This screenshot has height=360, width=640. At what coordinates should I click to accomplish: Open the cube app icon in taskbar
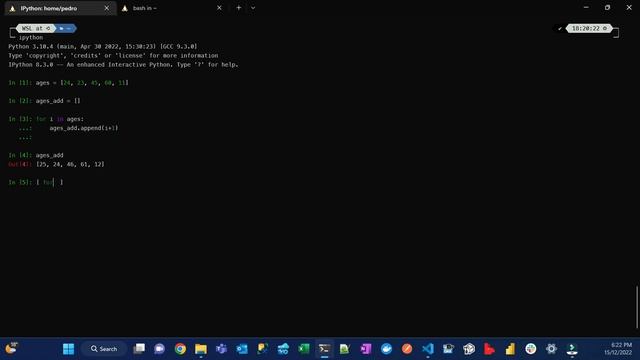469,349
